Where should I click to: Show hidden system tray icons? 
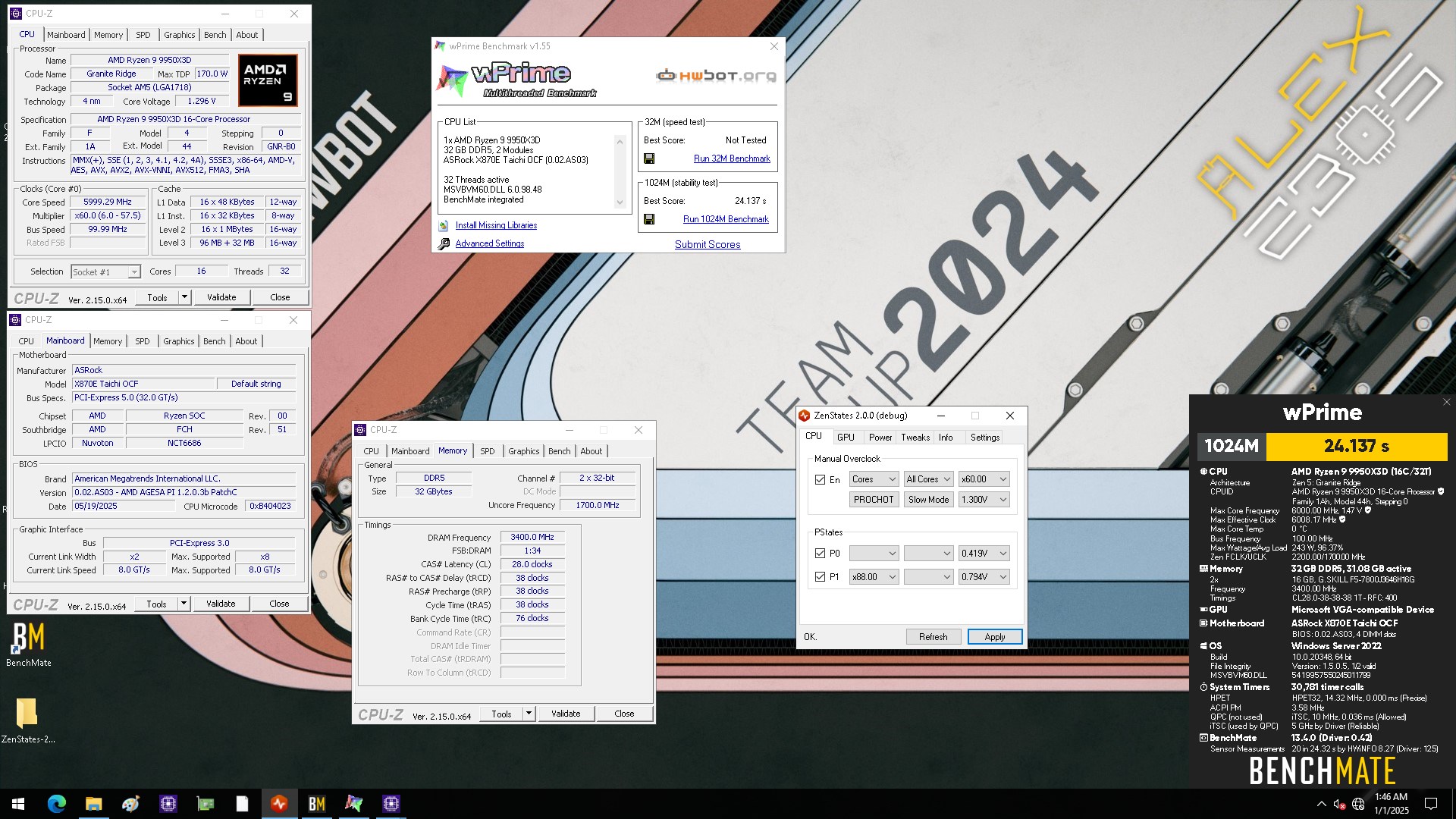pos(1321,804)
